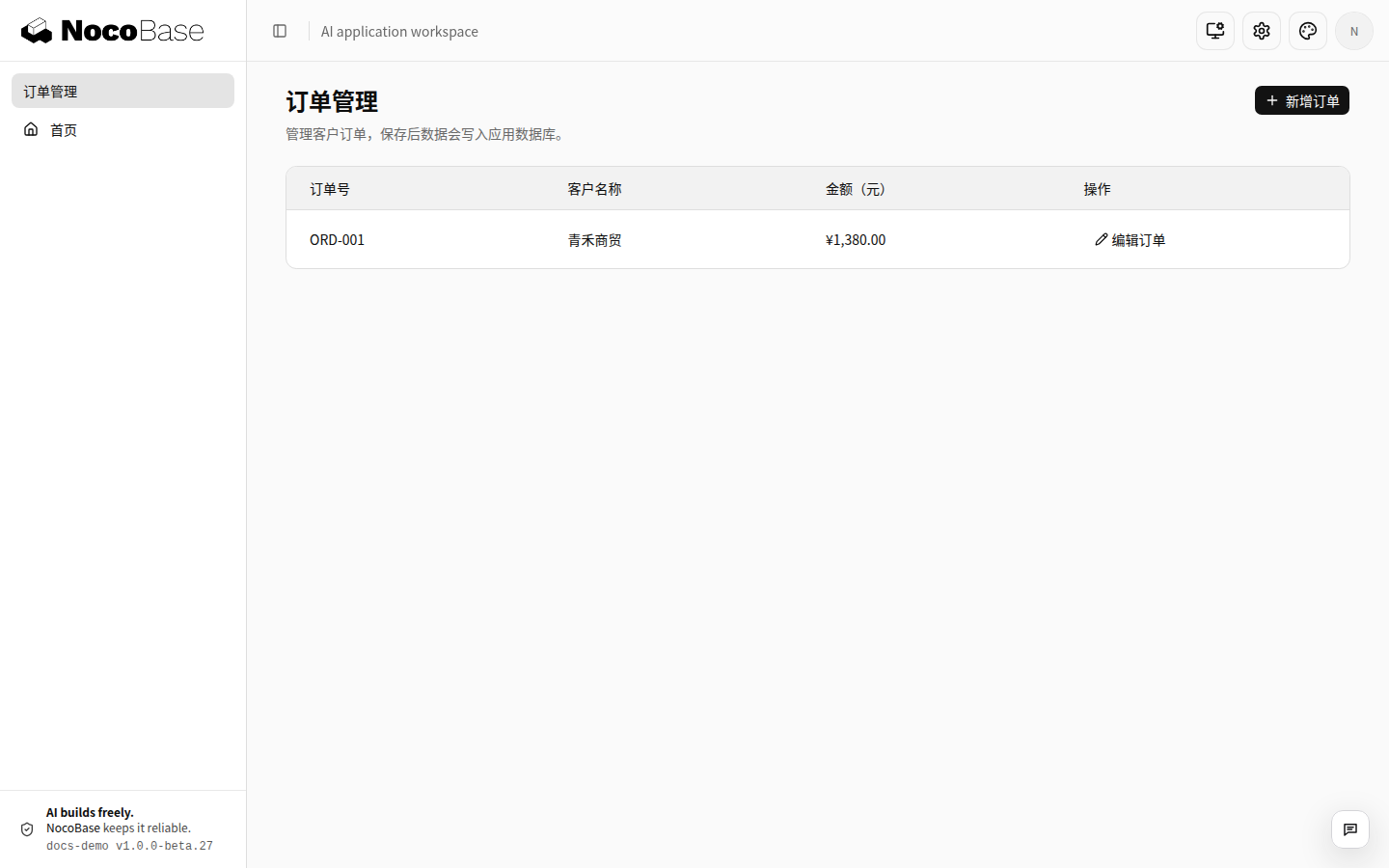Open the settings gear icon
This screenshot has width=1389, height=868.
(x=1262, y=31)
